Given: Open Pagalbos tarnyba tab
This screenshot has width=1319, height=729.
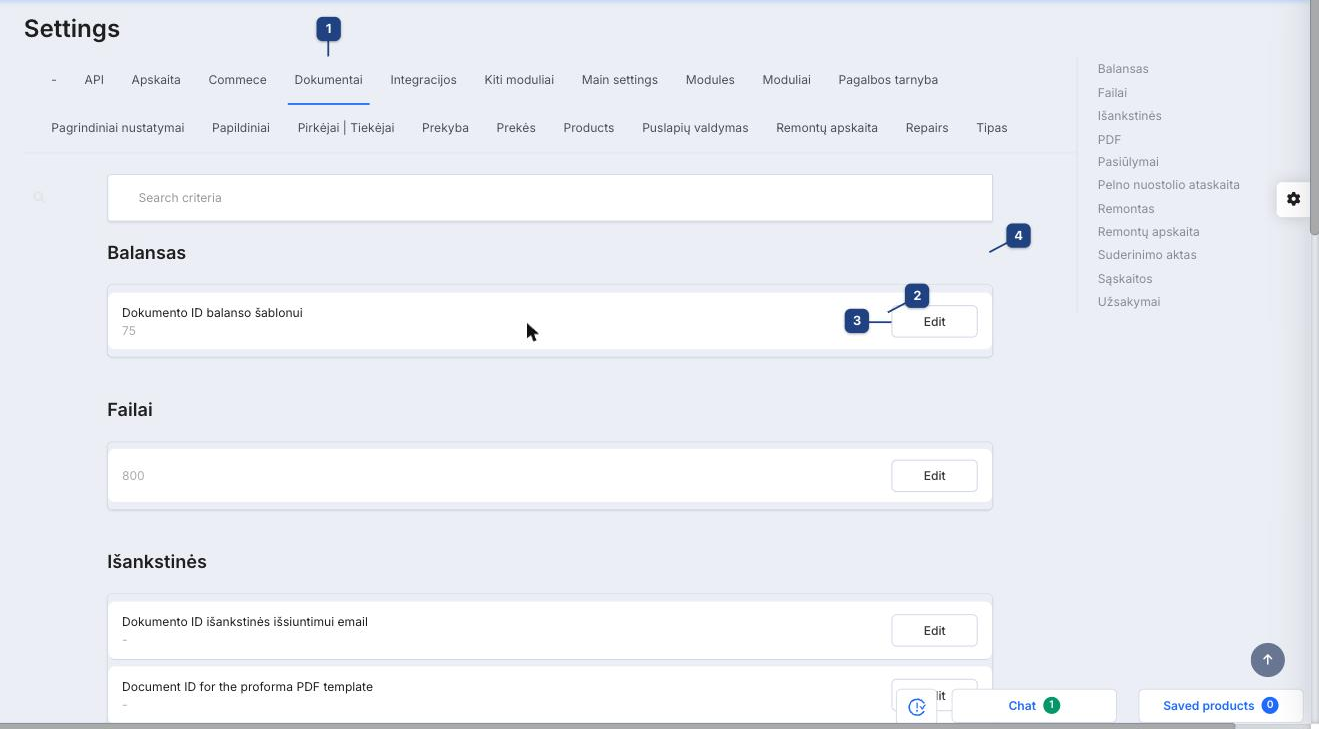Looking at the screenshot, I should [888, 80].
